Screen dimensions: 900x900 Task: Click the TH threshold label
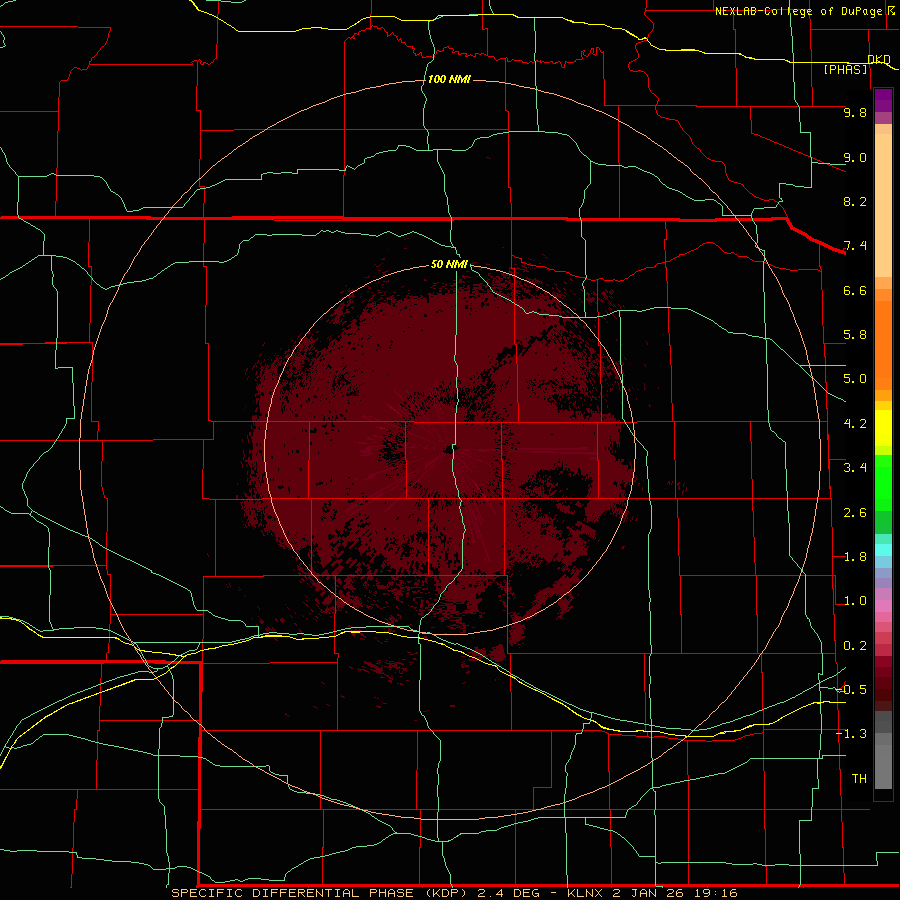click(x=859, y=779)
